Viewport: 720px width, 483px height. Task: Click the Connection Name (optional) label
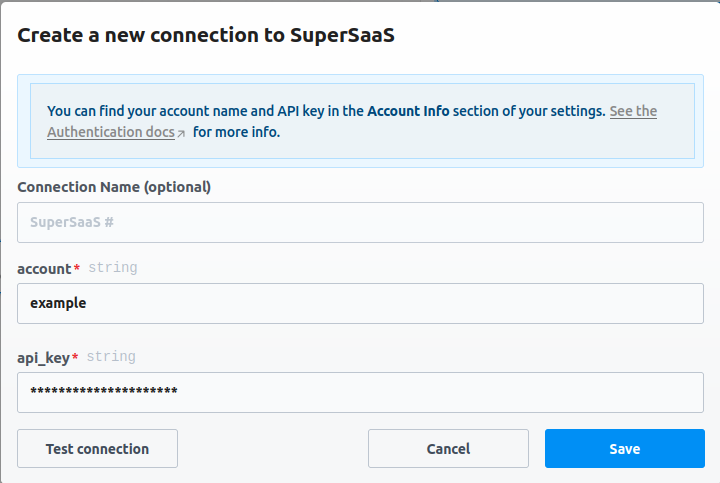tap(114, 187)
